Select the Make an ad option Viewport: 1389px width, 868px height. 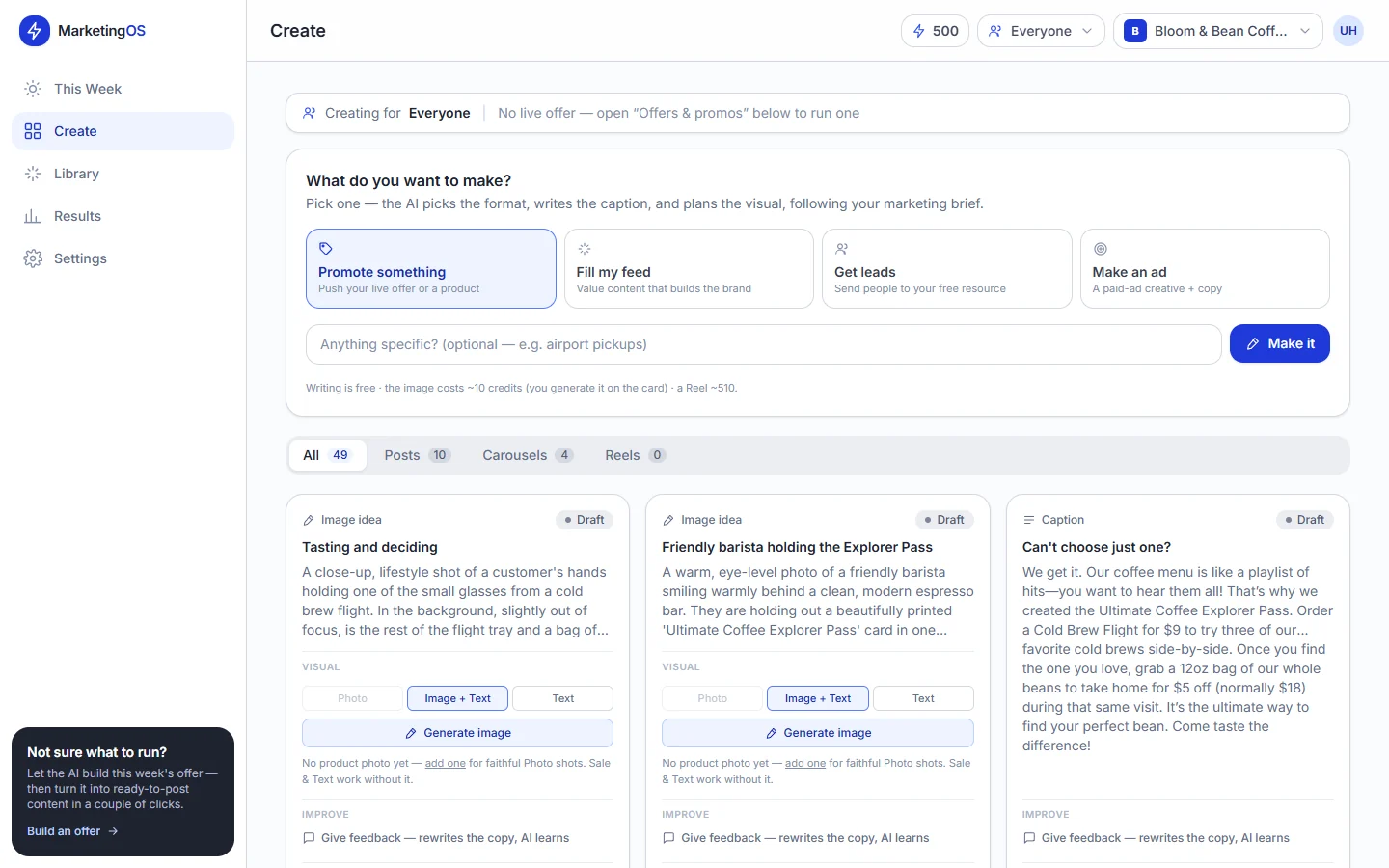click(x=1205, y=268)
